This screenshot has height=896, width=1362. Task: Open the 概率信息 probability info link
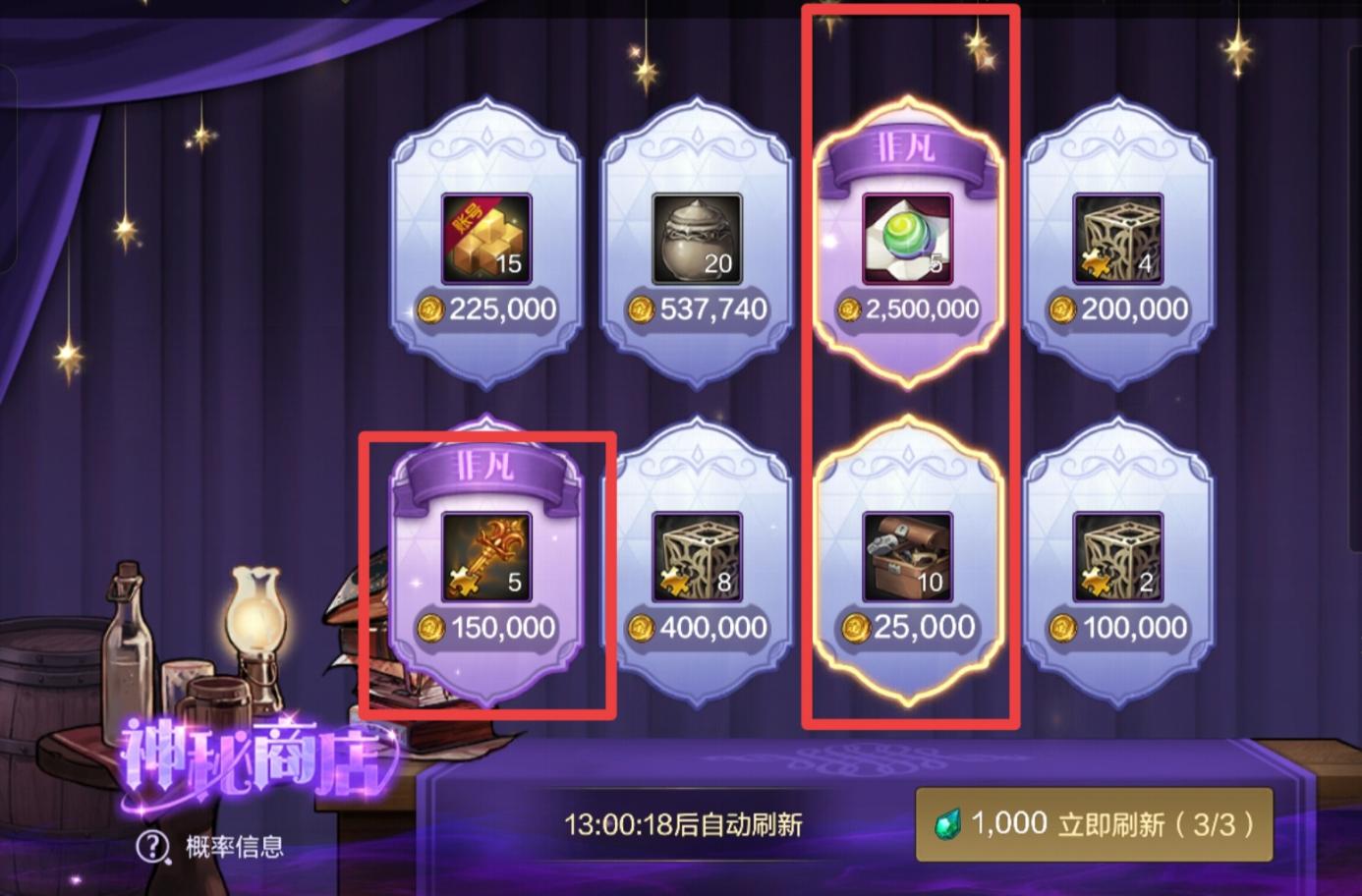pyautogui.click(x=234, y=846)
